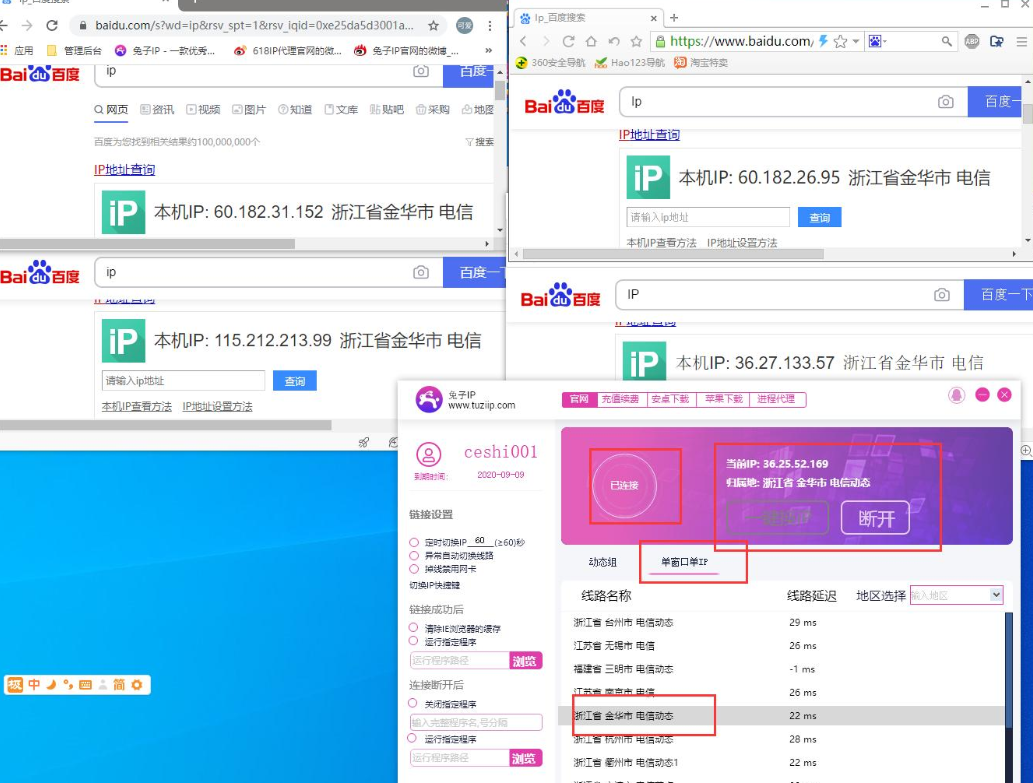Click the green iP logo beside 本机IP: 60.182.26.95
Screen dimensions: 1033x783
[x=648, y=177]
